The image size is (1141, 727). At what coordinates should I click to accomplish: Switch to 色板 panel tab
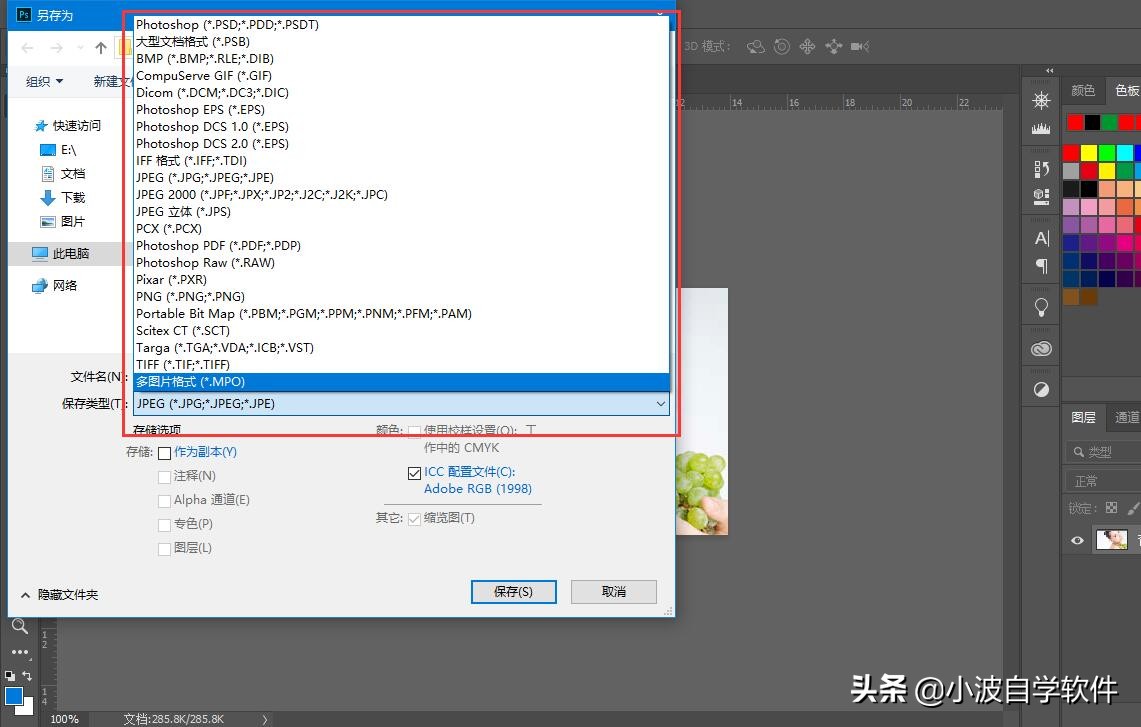tap(1126, 90)
